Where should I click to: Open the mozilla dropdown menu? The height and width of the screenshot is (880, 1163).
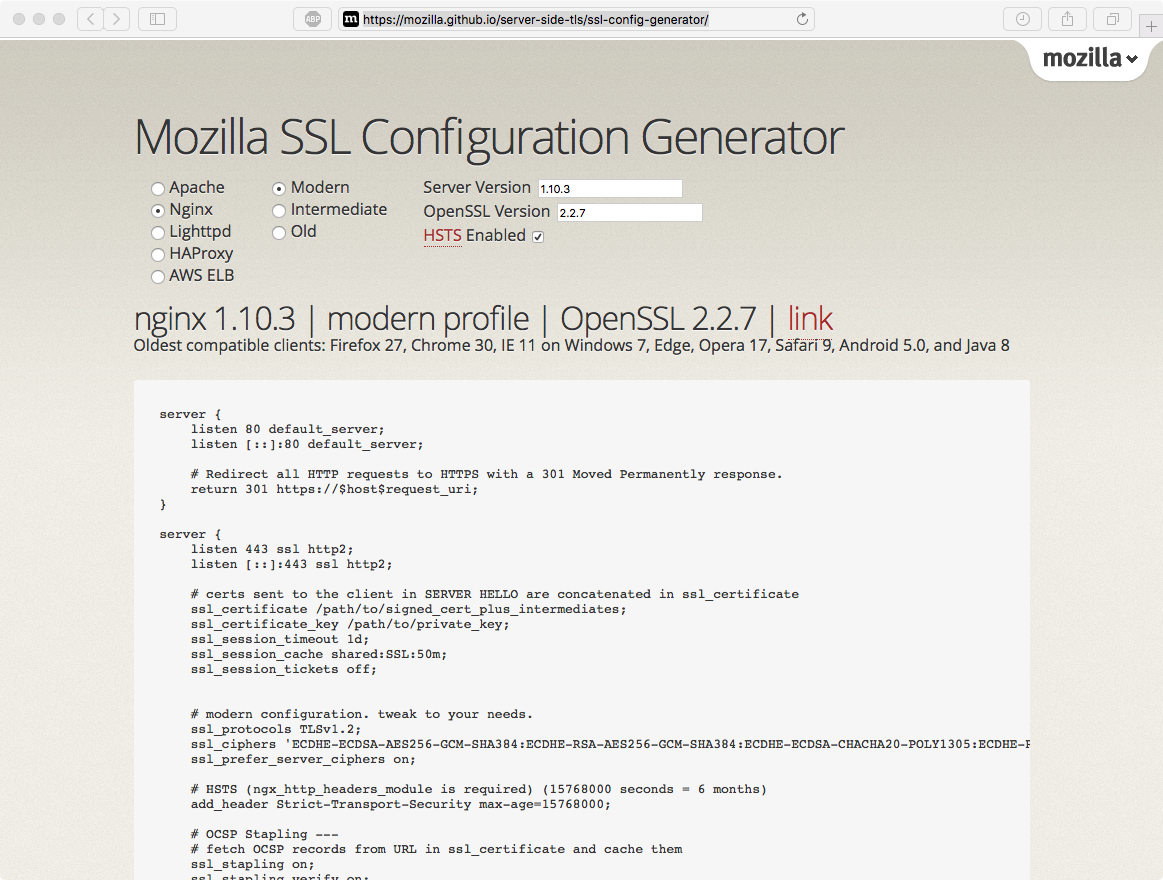pos(1087,58)
